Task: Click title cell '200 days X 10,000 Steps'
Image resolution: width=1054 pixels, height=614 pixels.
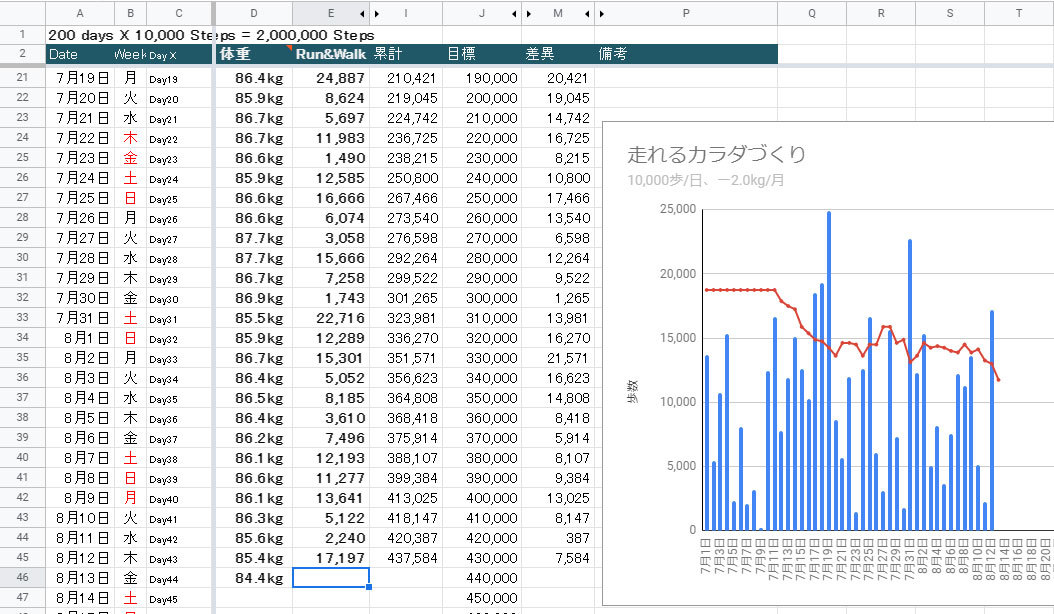Action: click(x=211, y=35)
